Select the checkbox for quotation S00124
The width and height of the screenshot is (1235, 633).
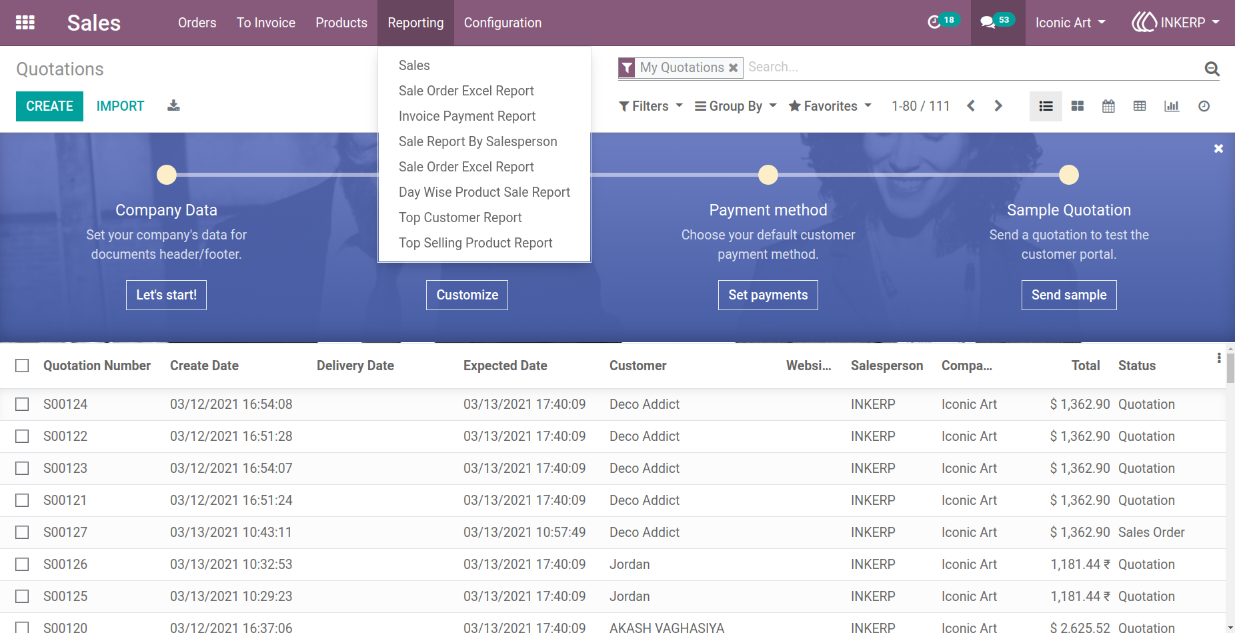[22, 405]
